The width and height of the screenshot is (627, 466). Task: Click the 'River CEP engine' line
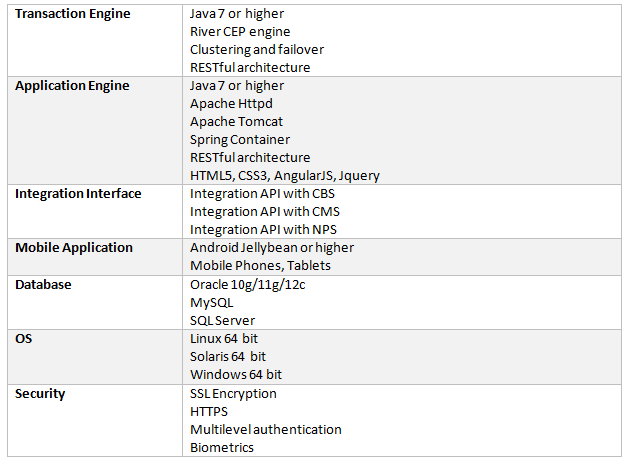coord(240,32)
